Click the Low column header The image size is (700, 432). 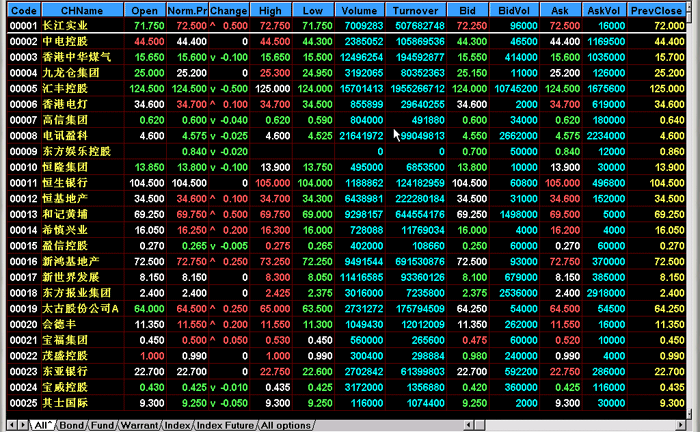pyautogui.click(x=312, y=10)
